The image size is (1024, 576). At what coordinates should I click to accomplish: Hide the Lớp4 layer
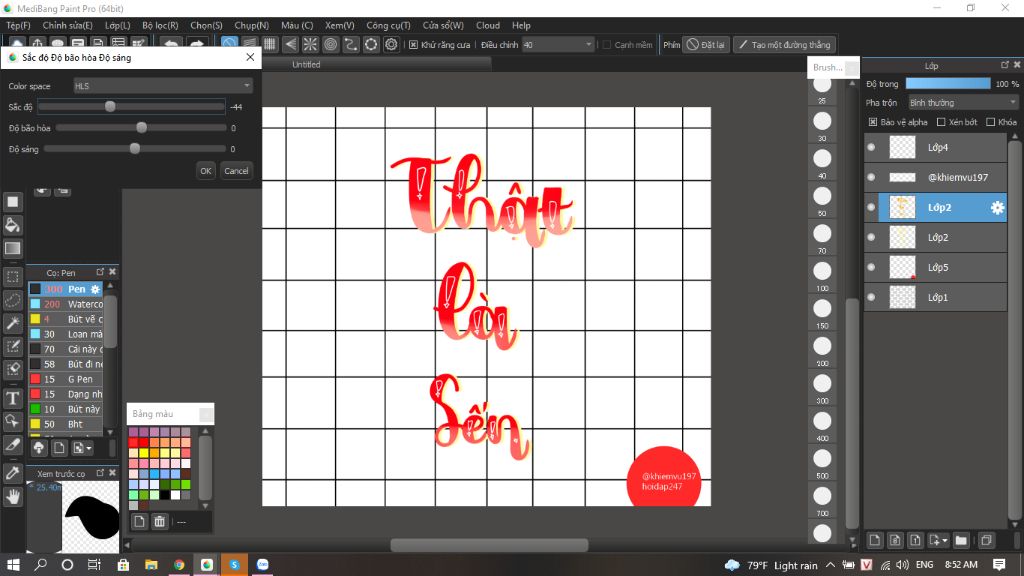click(x=871, y=148)
